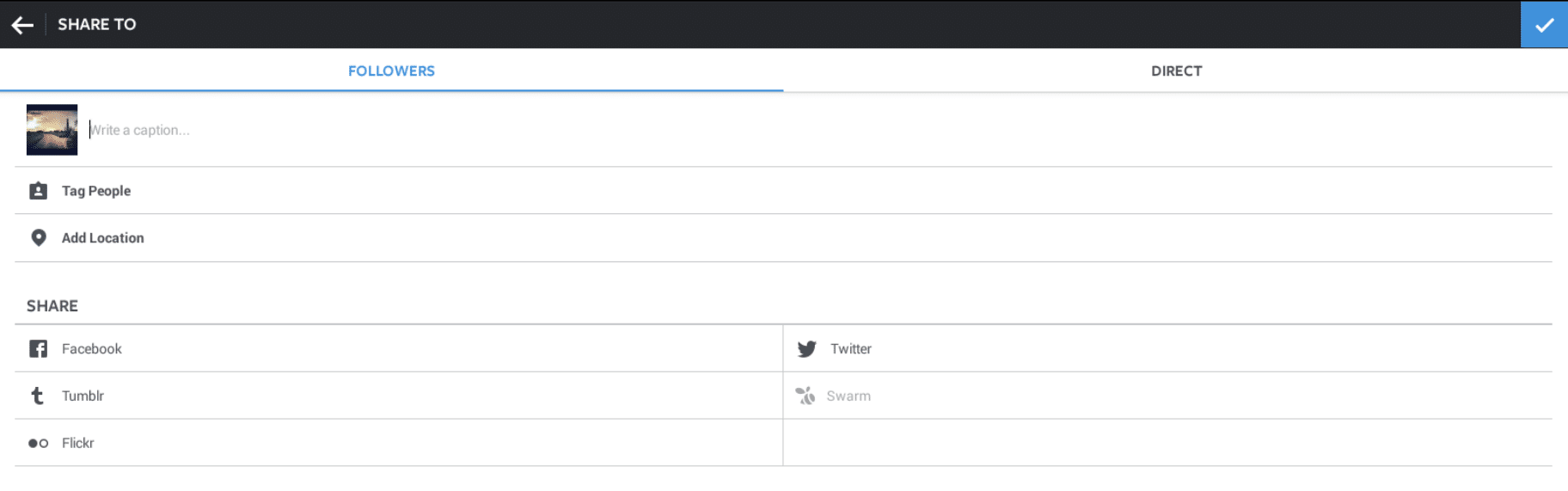
Task: Click the Flickr dots icon
Action: pos(38,444)
